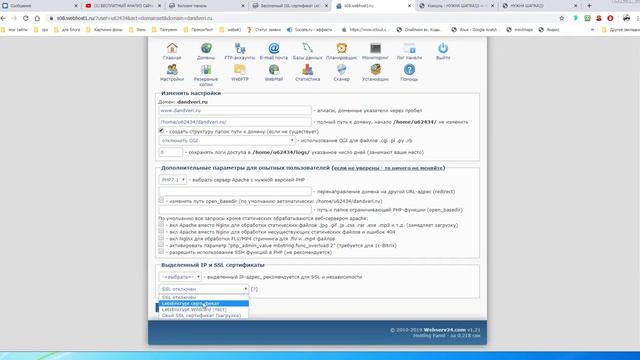This screenshot has width=640, height=360.
Task: Open the Помощь question mark icon
Action: coord(409,70)
